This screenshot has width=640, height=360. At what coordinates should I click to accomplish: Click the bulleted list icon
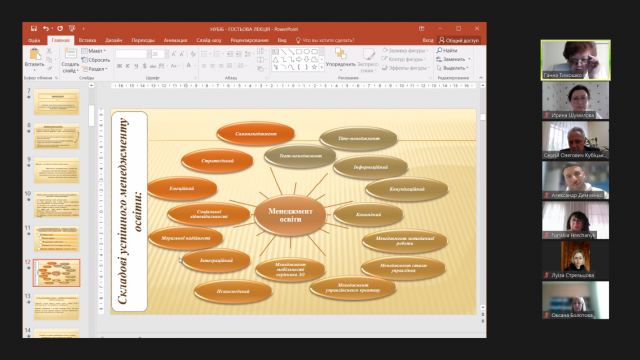point(205,54)
